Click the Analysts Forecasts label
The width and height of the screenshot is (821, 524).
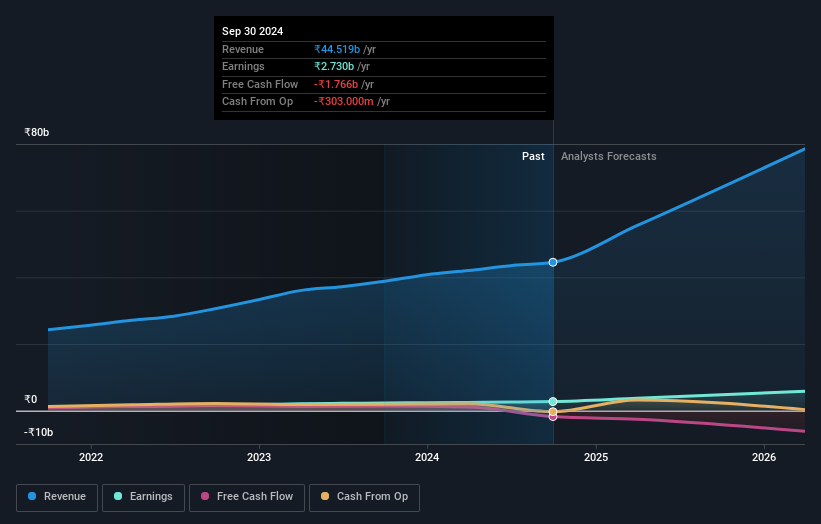click(x=608, y=156)
